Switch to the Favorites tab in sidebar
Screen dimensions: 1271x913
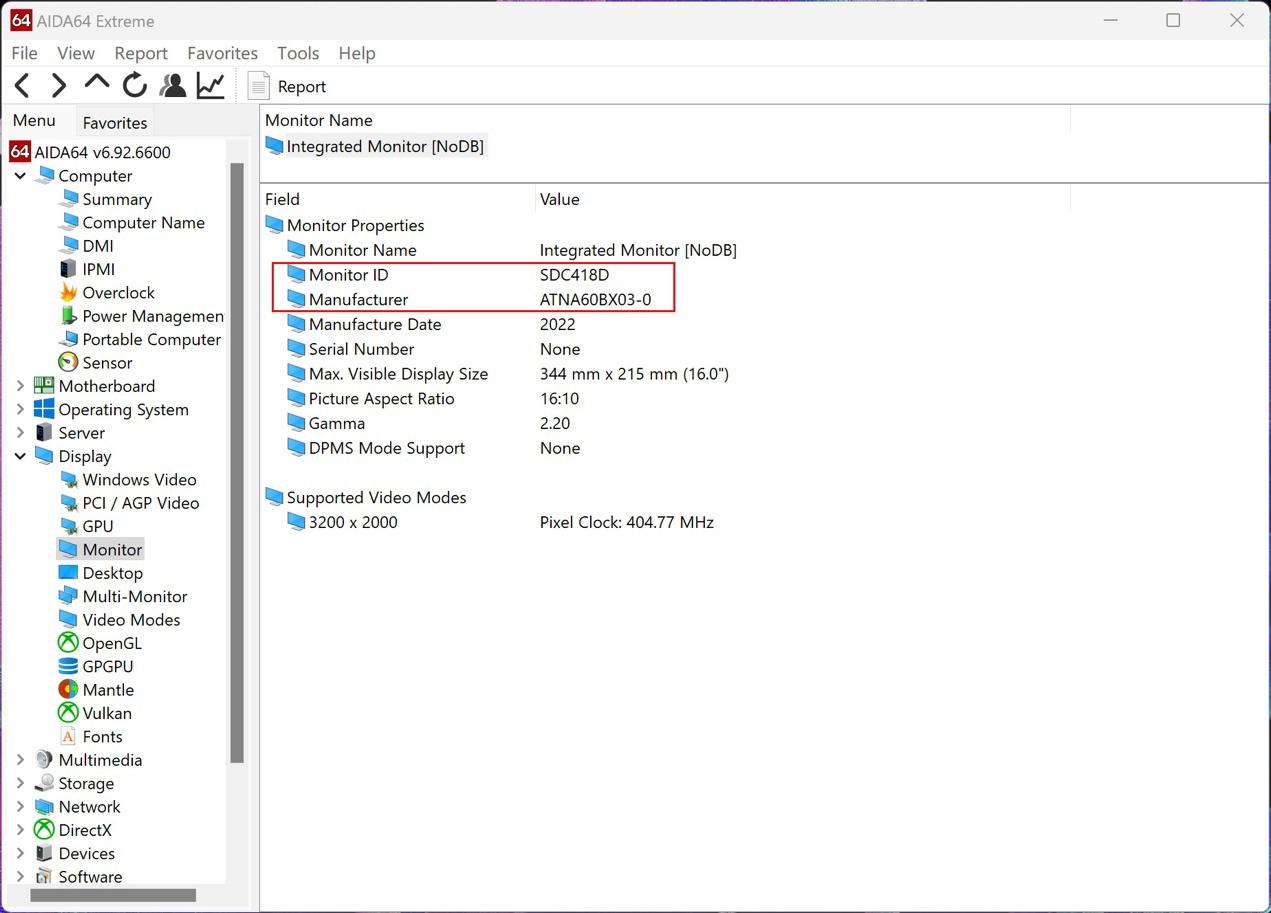(x=115, y=122)
